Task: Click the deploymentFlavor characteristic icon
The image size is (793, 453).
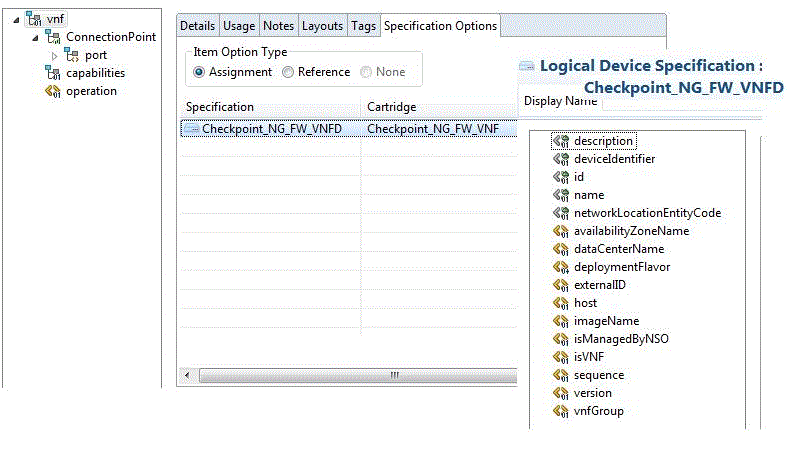Action: pos(561,267)
